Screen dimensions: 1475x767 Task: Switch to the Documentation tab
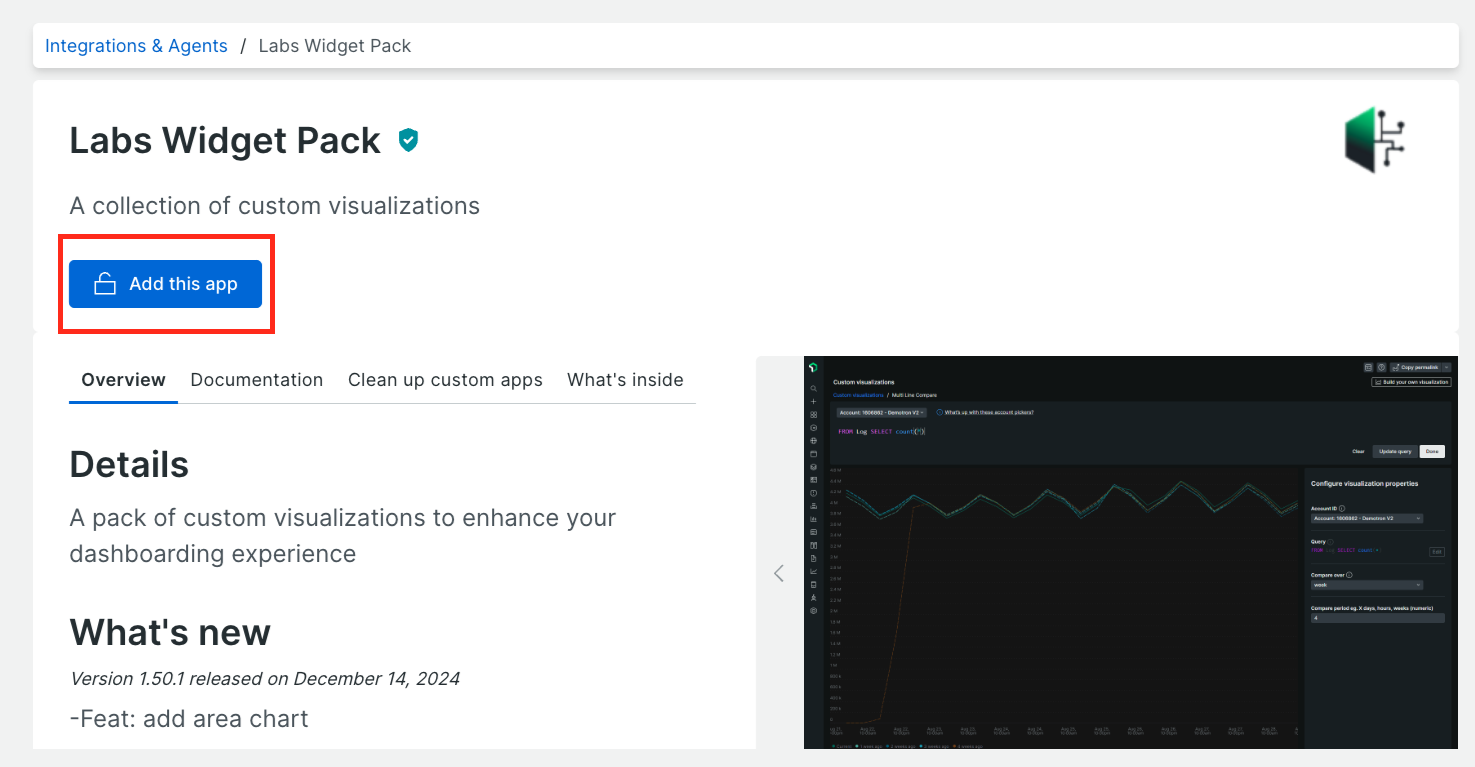(x=257, y=380)
